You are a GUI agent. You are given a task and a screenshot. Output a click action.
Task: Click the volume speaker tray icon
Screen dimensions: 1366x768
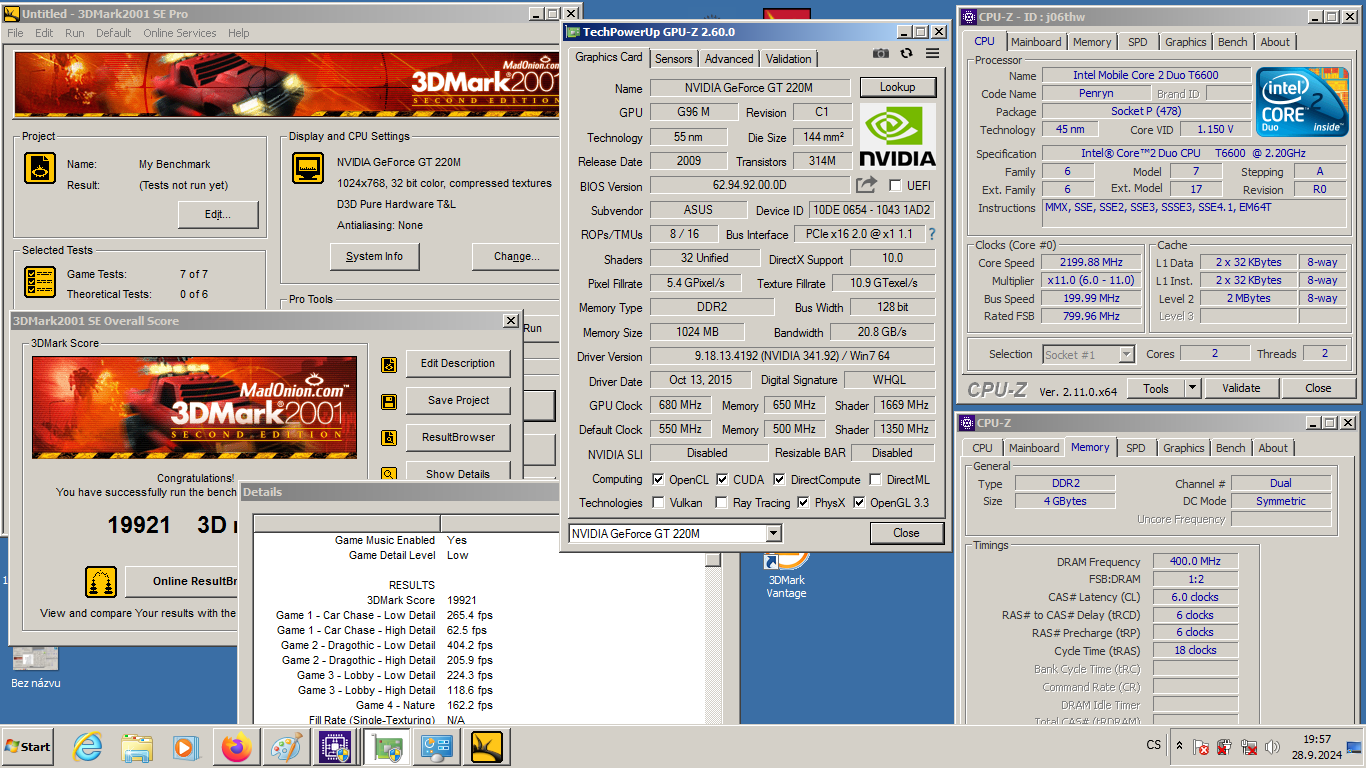(1272, 747)
